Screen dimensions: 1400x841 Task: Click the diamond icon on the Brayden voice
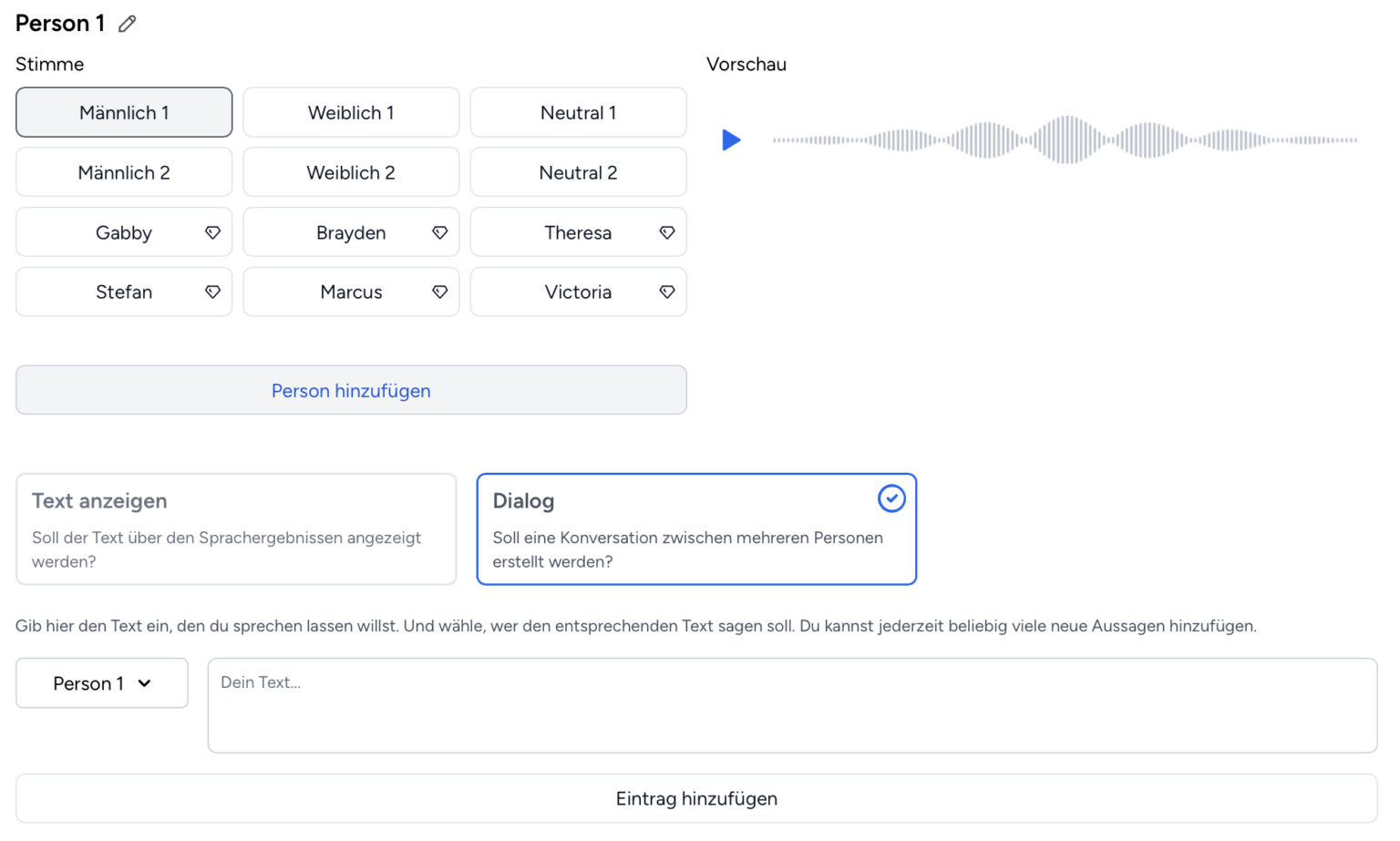440,232
